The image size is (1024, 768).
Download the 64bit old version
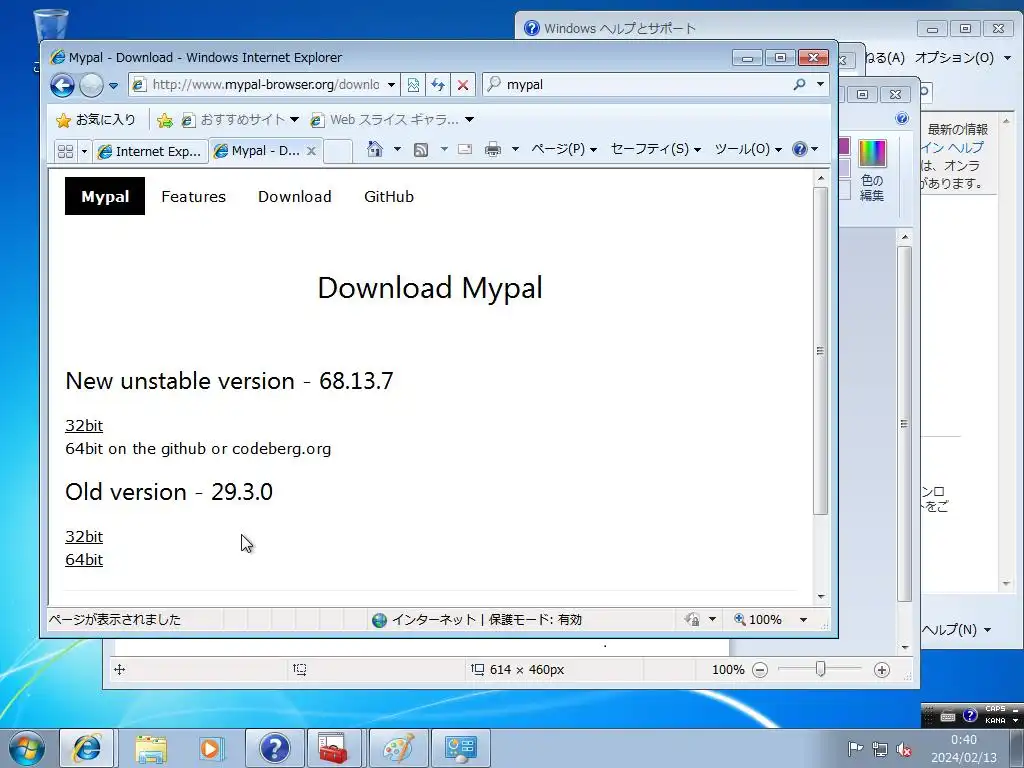[x=84, y=560]
